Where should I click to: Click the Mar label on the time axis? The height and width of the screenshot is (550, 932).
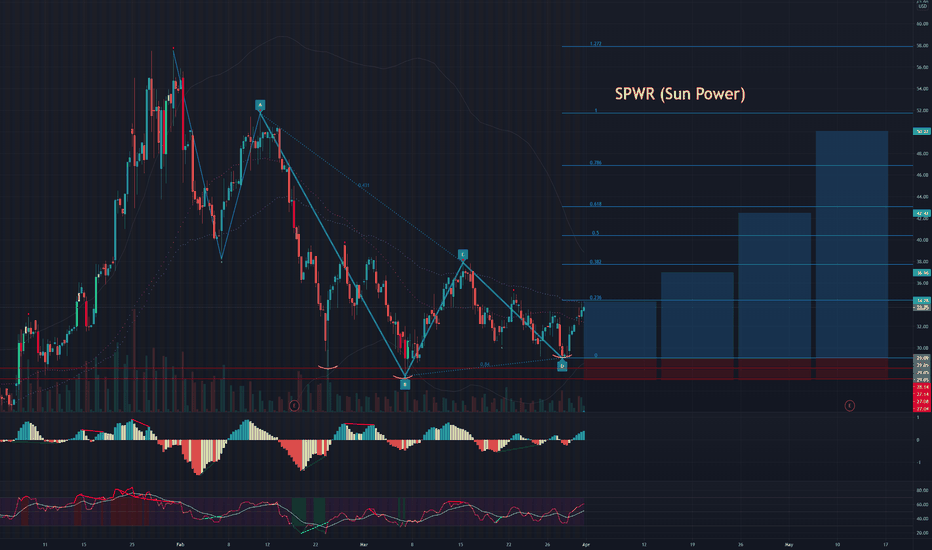364,544
